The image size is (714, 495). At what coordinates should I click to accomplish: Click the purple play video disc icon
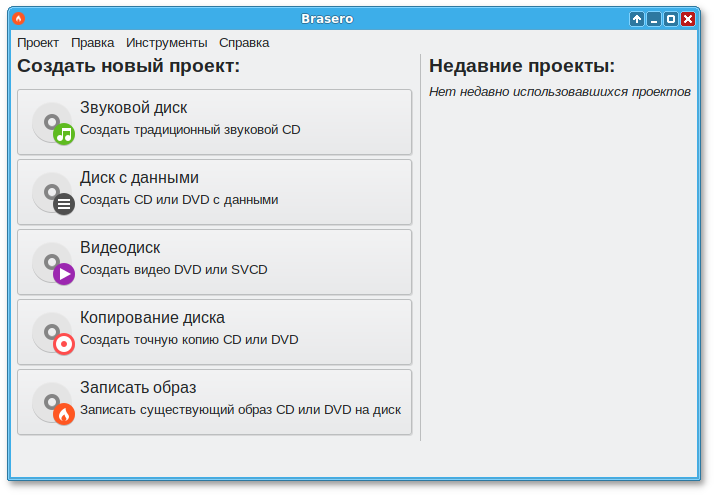coord(53,264)
